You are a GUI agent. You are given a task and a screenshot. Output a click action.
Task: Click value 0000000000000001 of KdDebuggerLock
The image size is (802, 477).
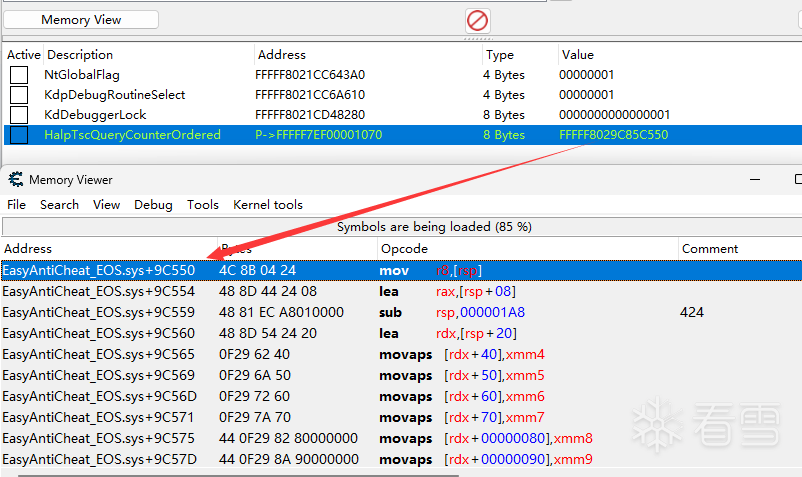(x=614, y=115)
